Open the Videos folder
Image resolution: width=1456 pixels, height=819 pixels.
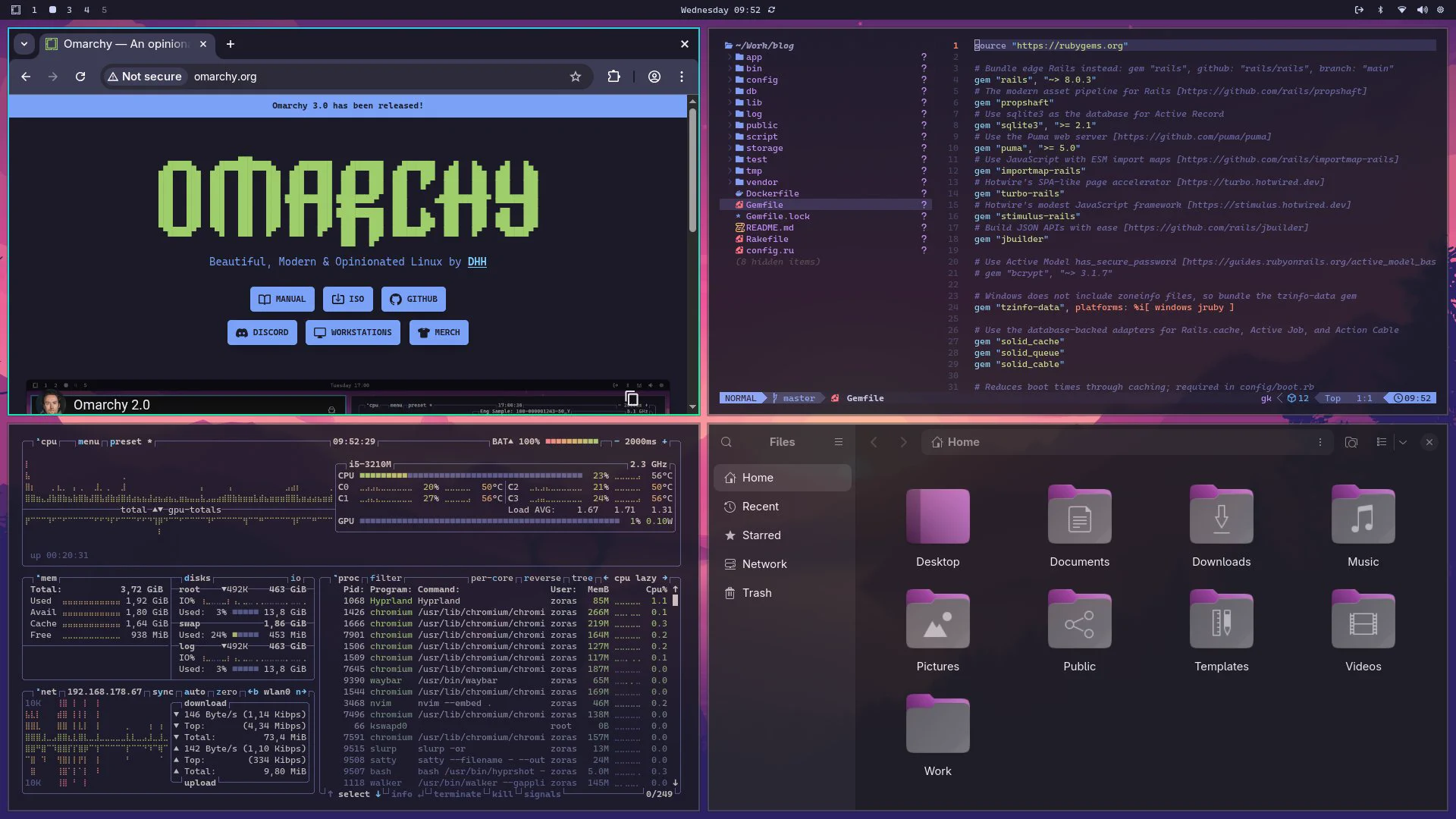1363,630
